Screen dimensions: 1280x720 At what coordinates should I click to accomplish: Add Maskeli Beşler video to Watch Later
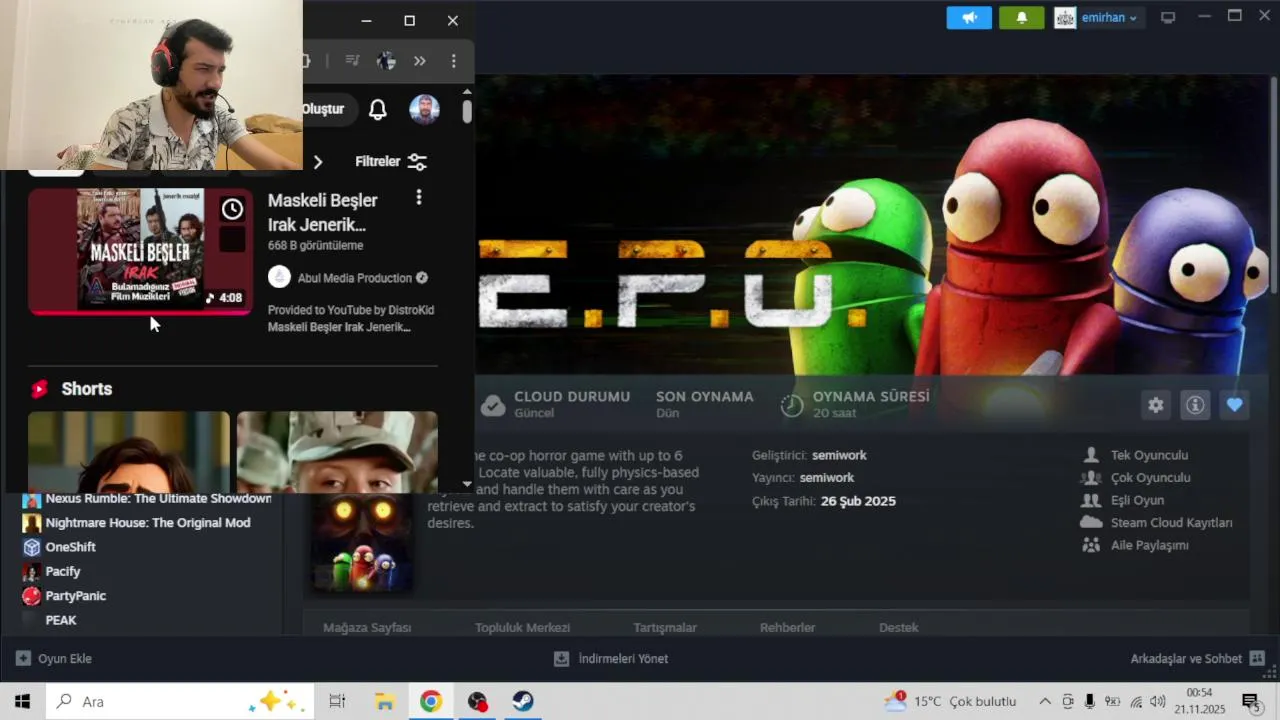tap(232, 209)
